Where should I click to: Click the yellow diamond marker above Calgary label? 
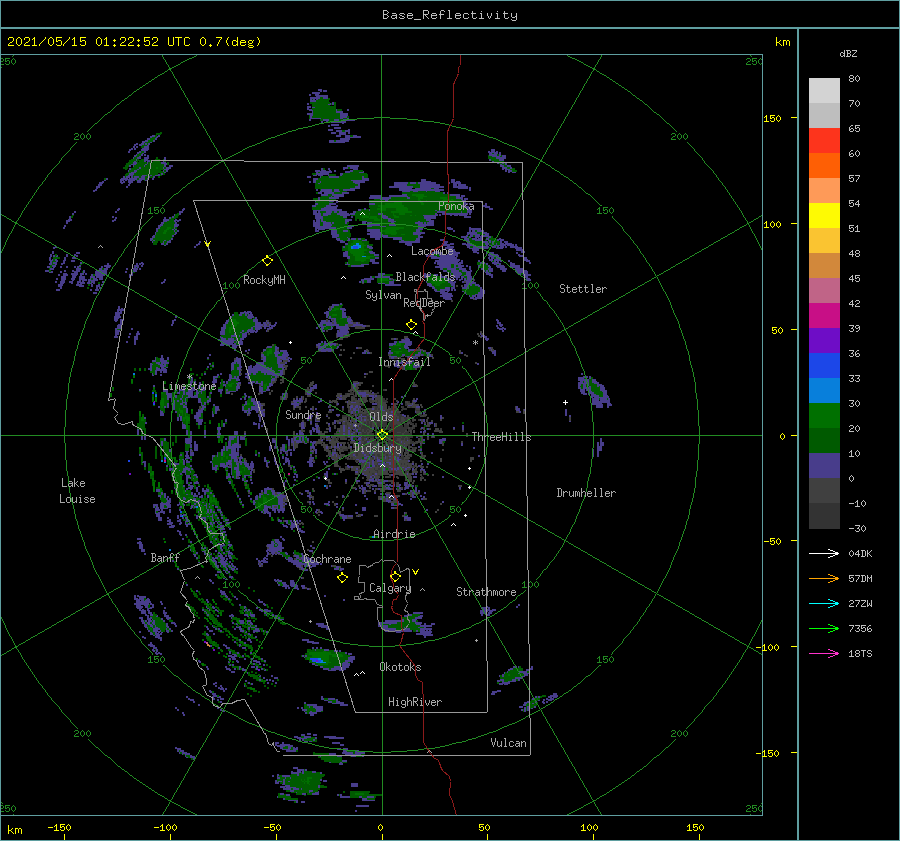click(395, 576)
